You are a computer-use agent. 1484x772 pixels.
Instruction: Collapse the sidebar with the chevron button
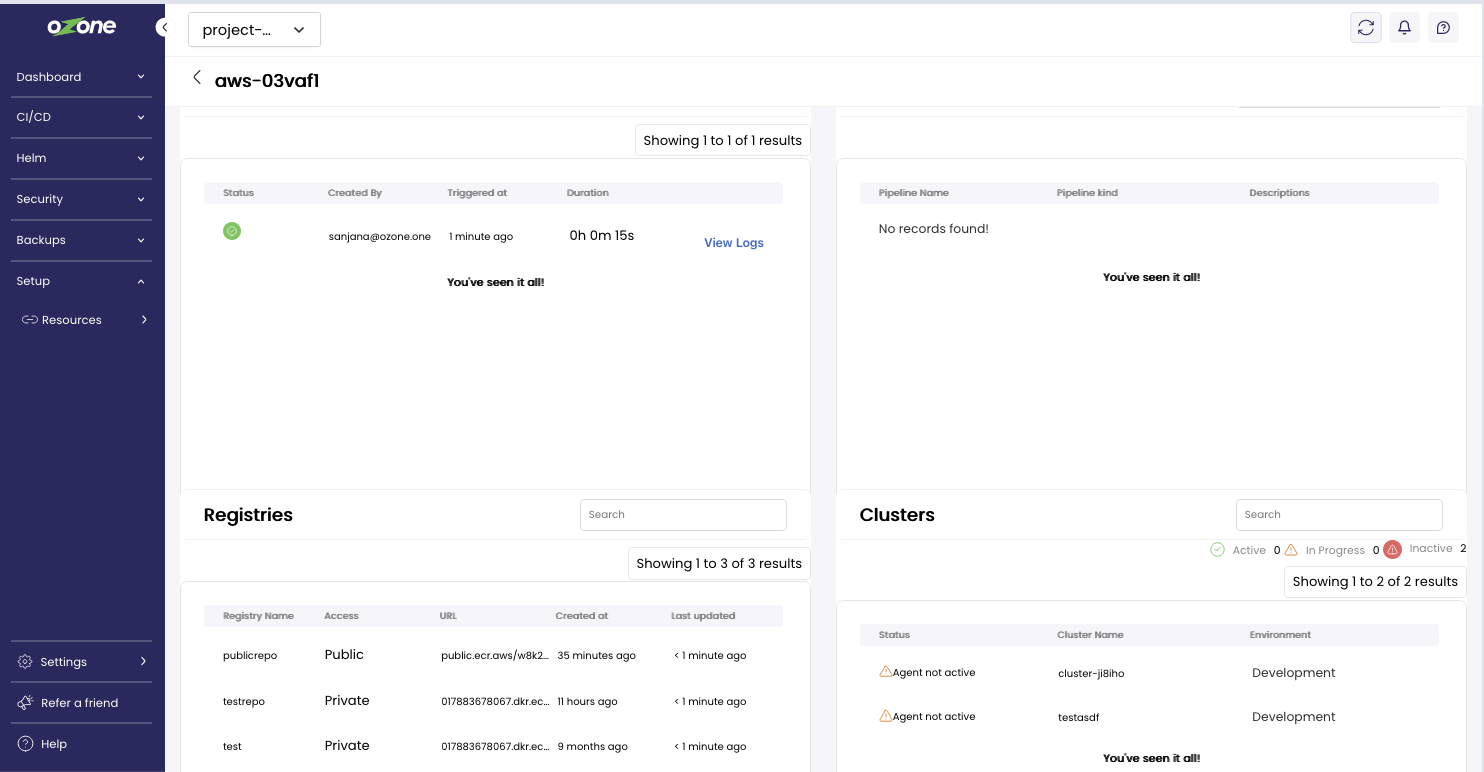[x=162, y=28]
